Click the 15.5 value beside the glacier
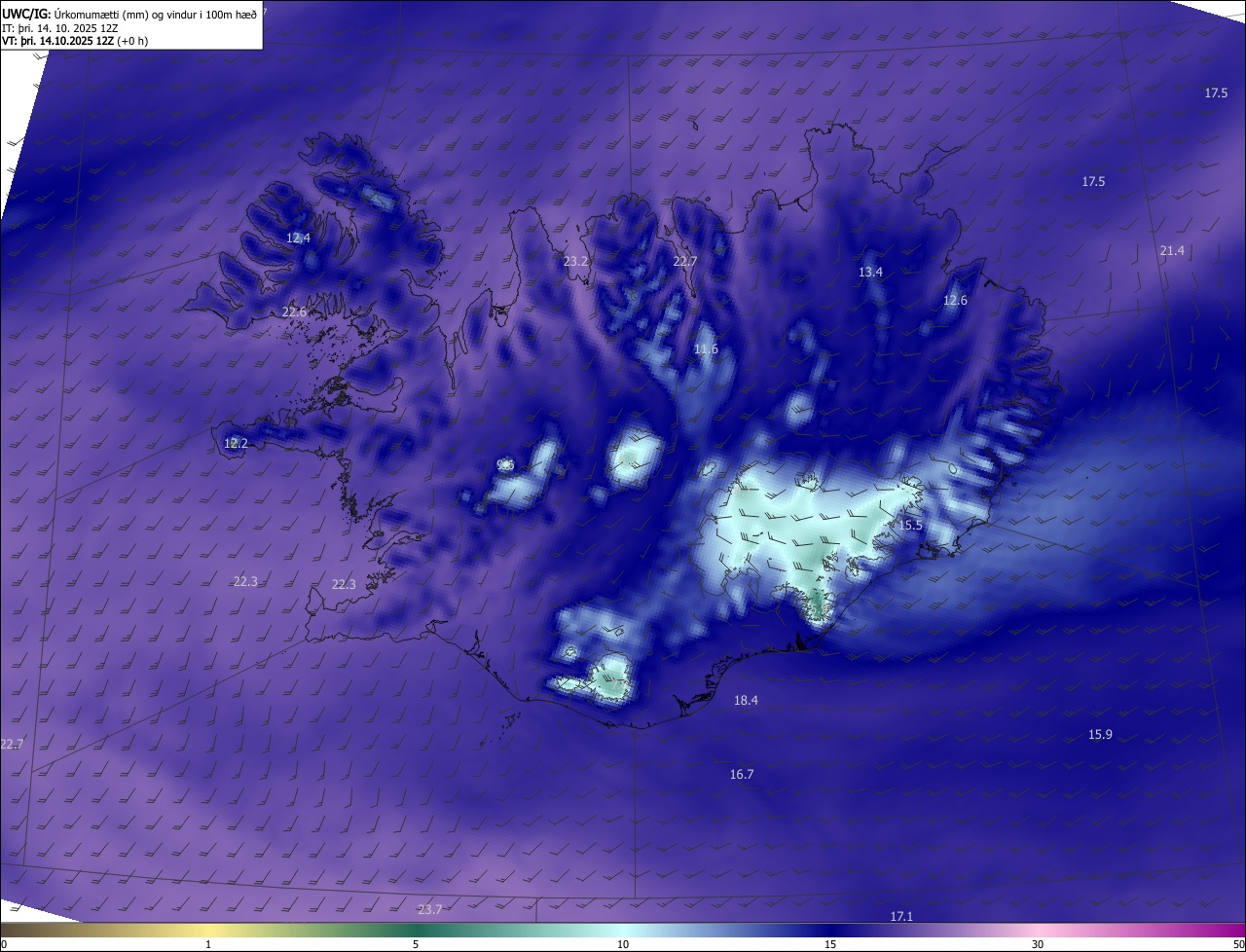Viewport: 1246px width, 952px height. [x=910, y=526]
